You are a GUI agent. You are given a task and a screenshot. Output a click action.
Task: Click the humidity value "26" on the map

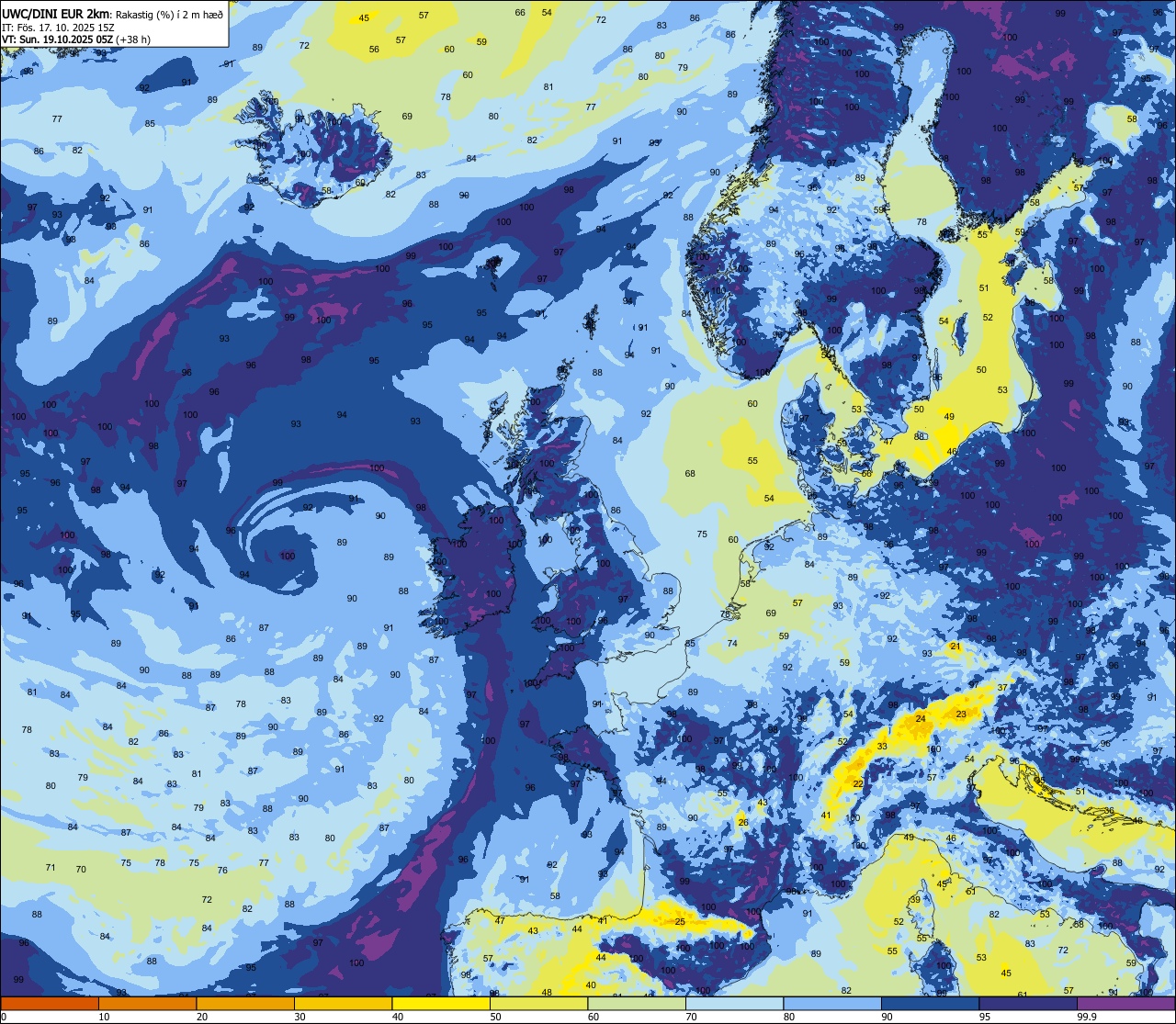click(x=742, y=822)
